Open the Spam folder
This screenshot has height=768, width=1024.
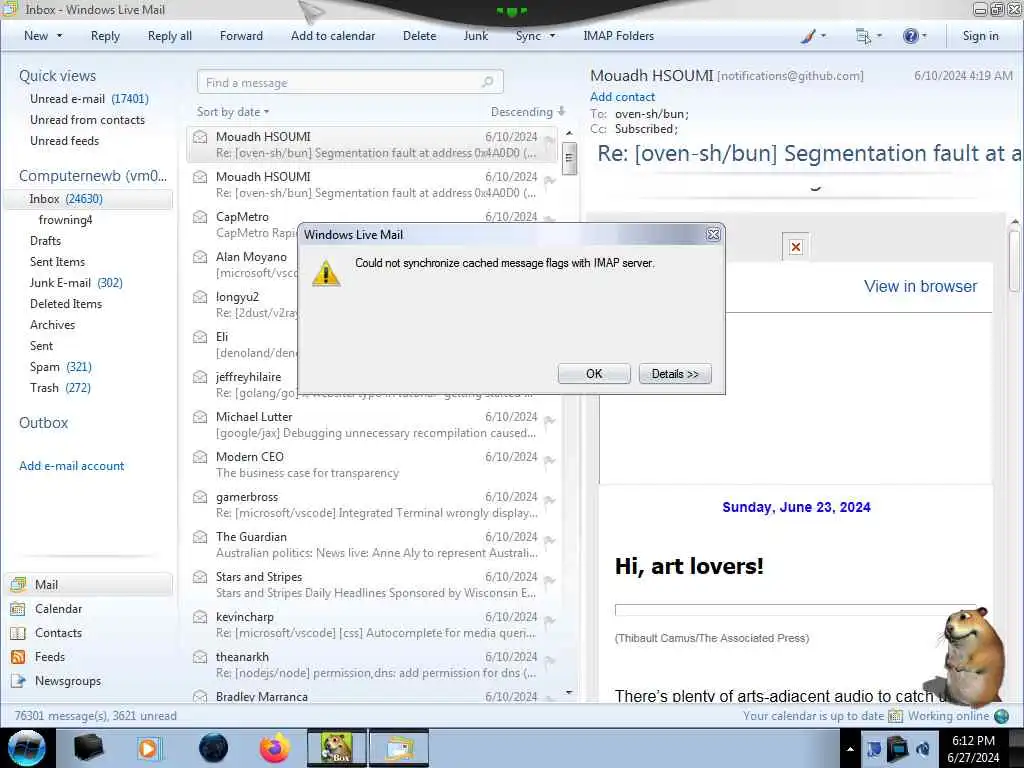[60, 366]
